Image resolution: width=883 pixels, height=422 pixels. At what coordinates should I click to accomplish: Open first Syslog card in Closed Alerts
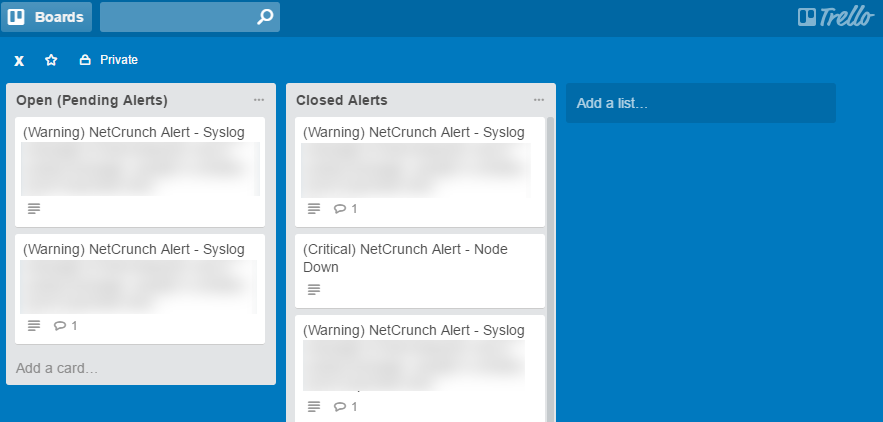point(420,172)
